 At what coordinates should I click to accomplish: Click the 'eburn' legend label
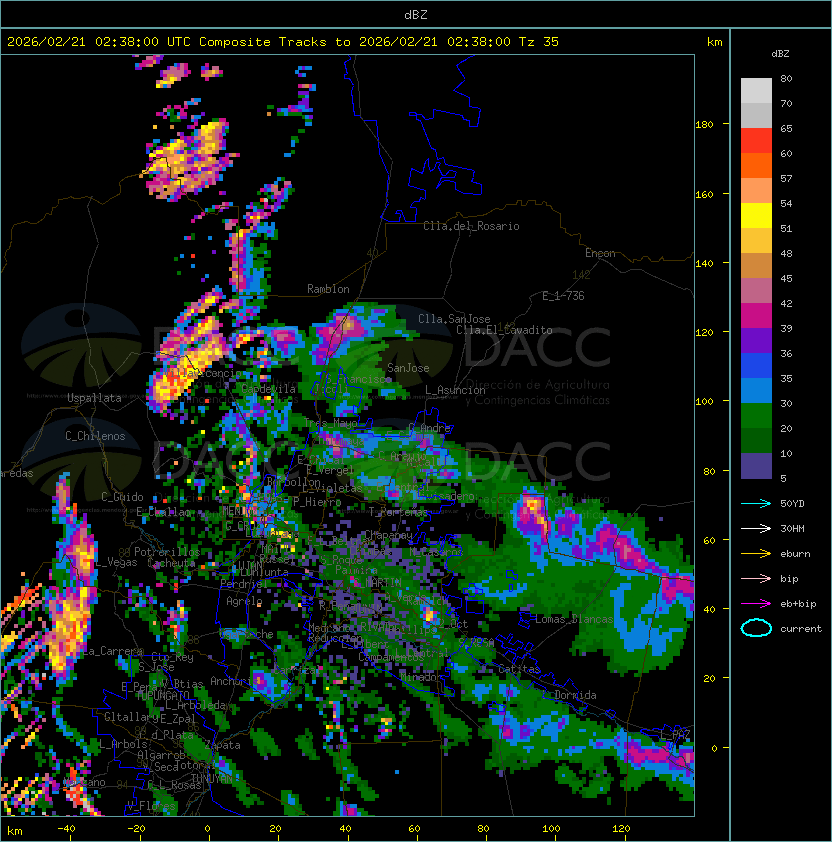(x=795, y=554)
